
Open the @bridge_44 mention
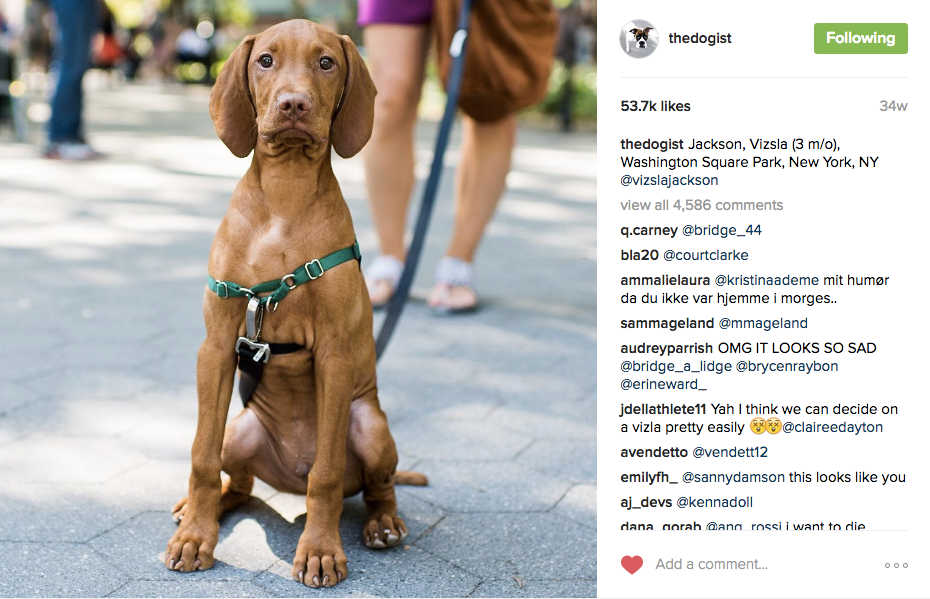pos(722,230)
